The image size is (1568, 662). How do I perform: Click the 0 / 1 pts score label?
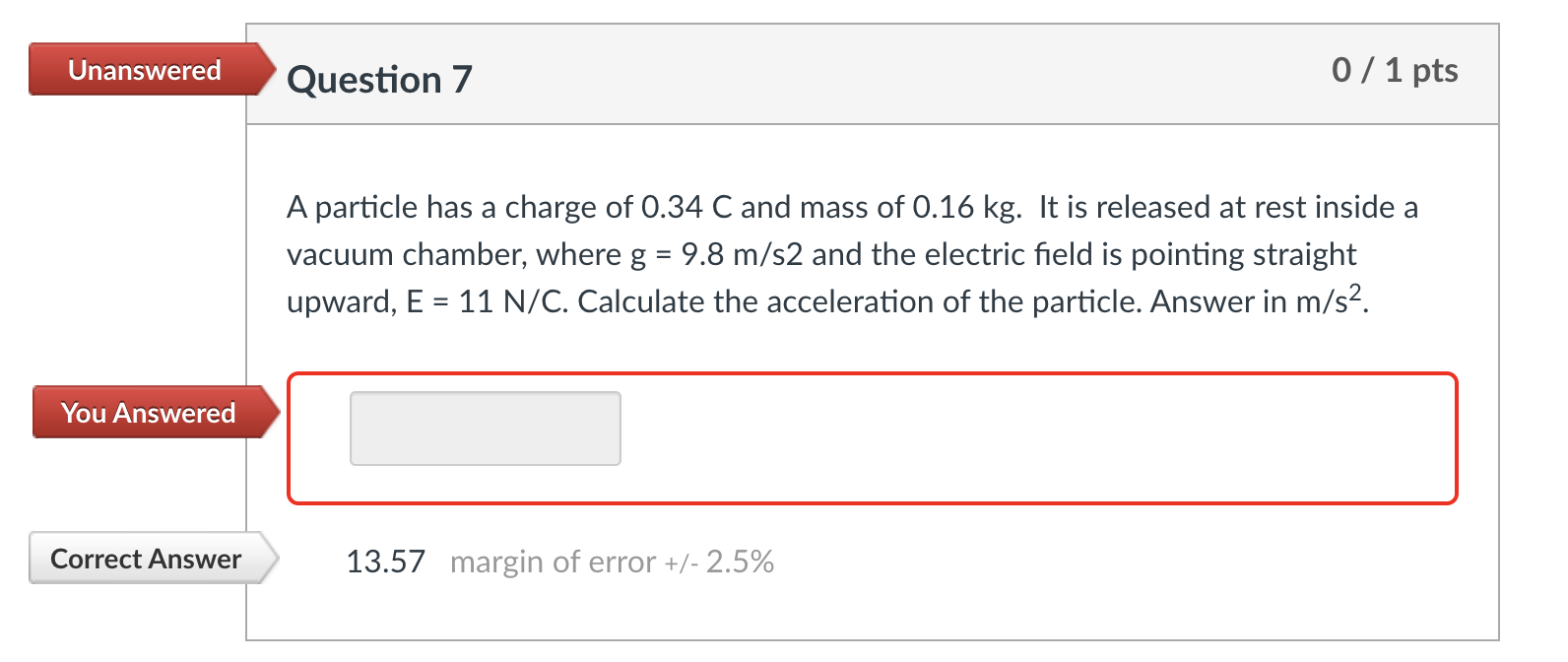(x=1395, y=70)
